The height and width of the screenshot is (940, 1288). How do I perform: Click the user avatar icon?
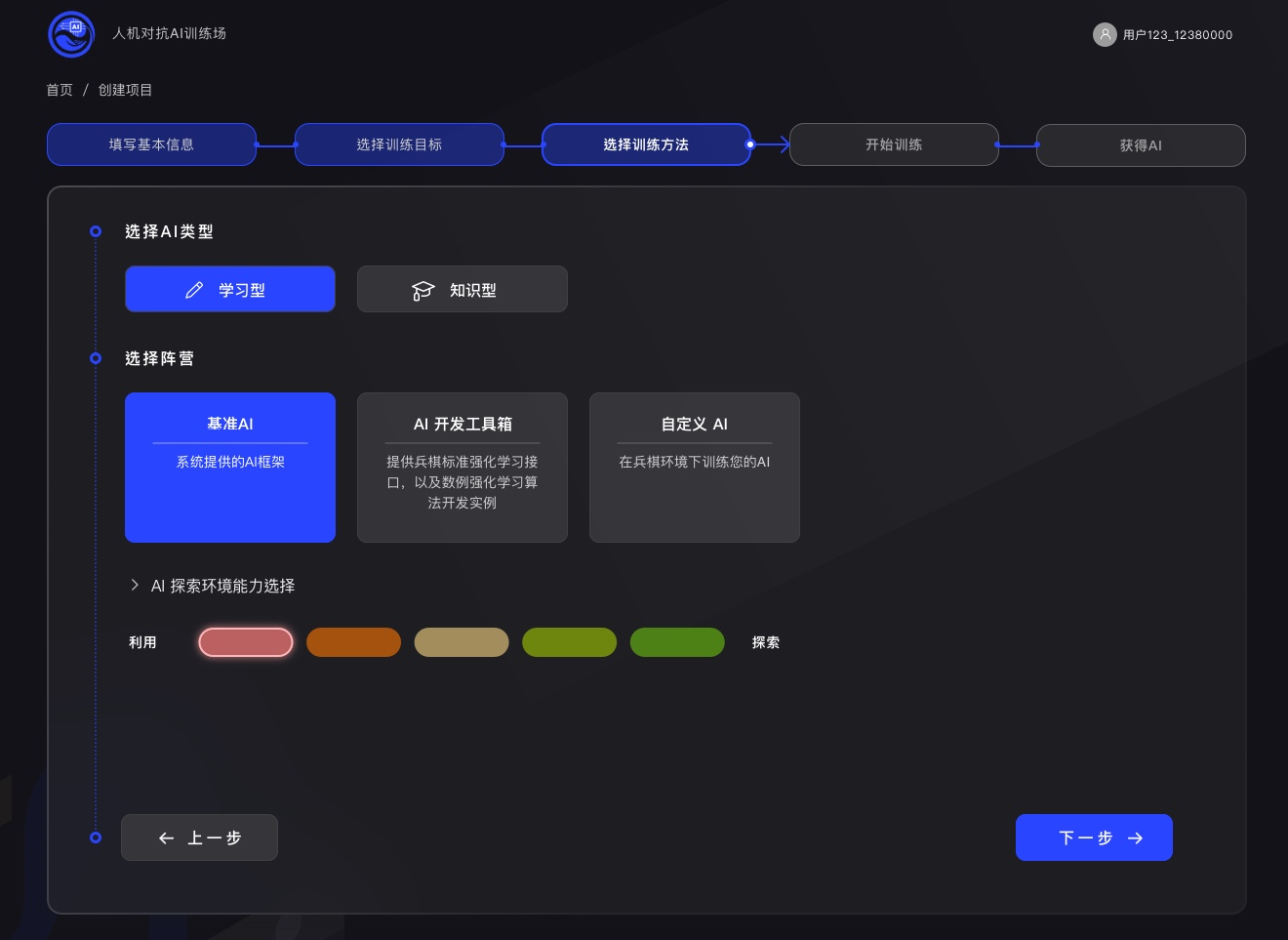[x=1105, y=34]
